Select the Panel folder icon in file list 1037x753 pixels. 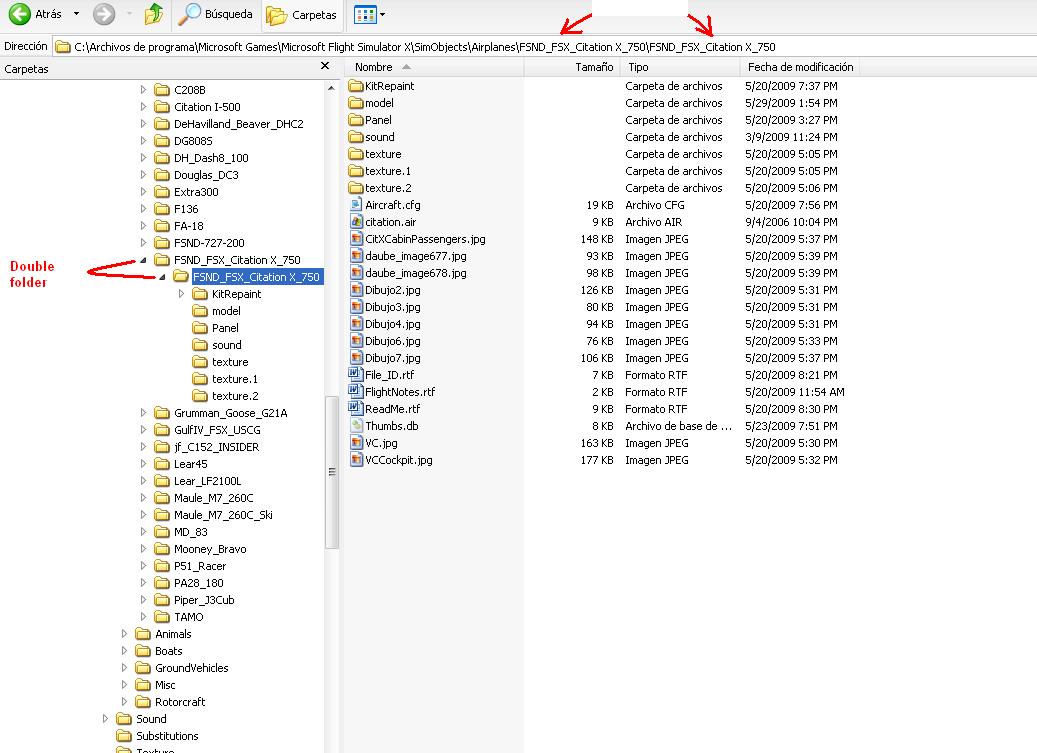point(356,120)
